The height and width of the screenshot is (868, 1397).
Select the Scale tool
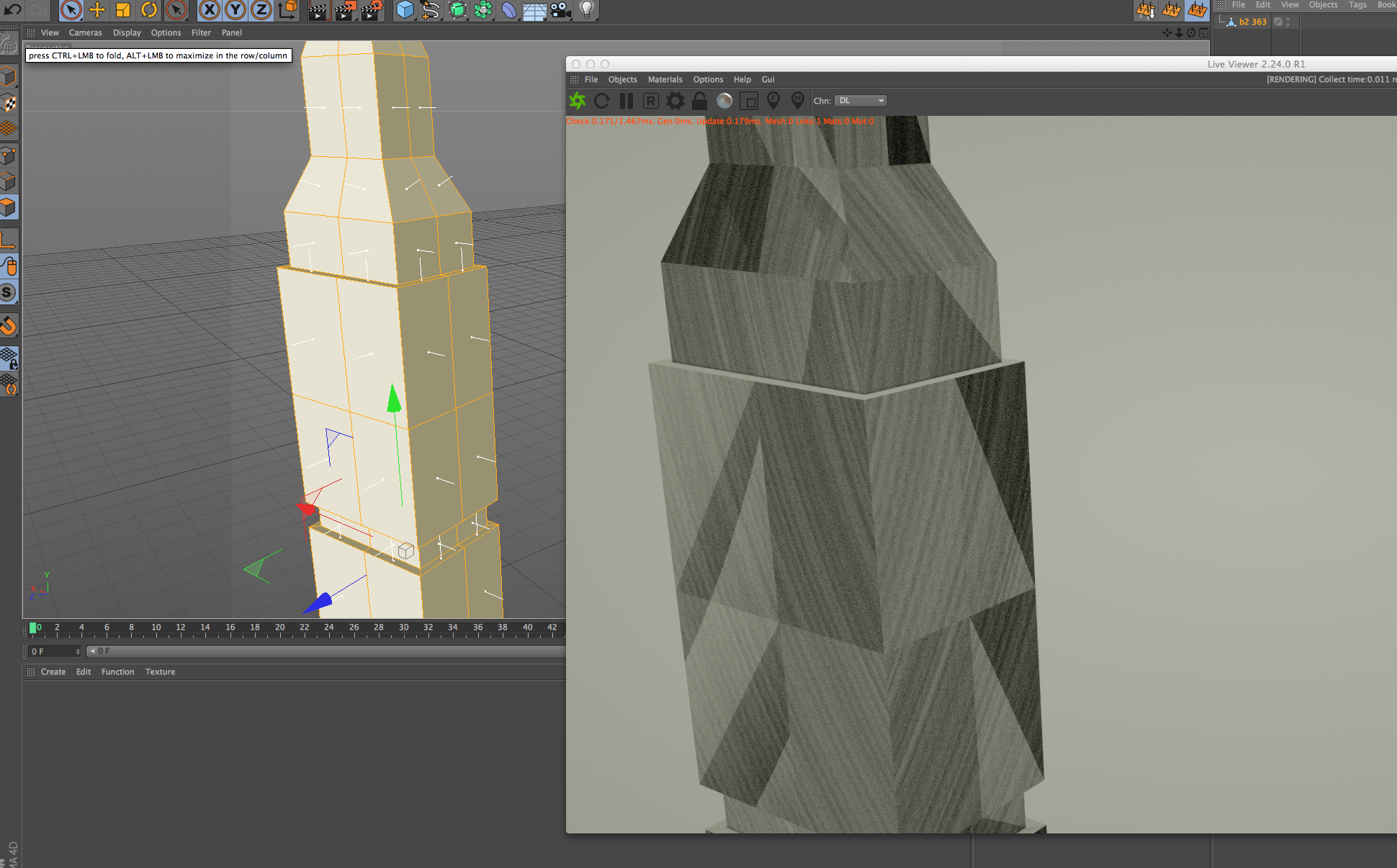(123, 10)
